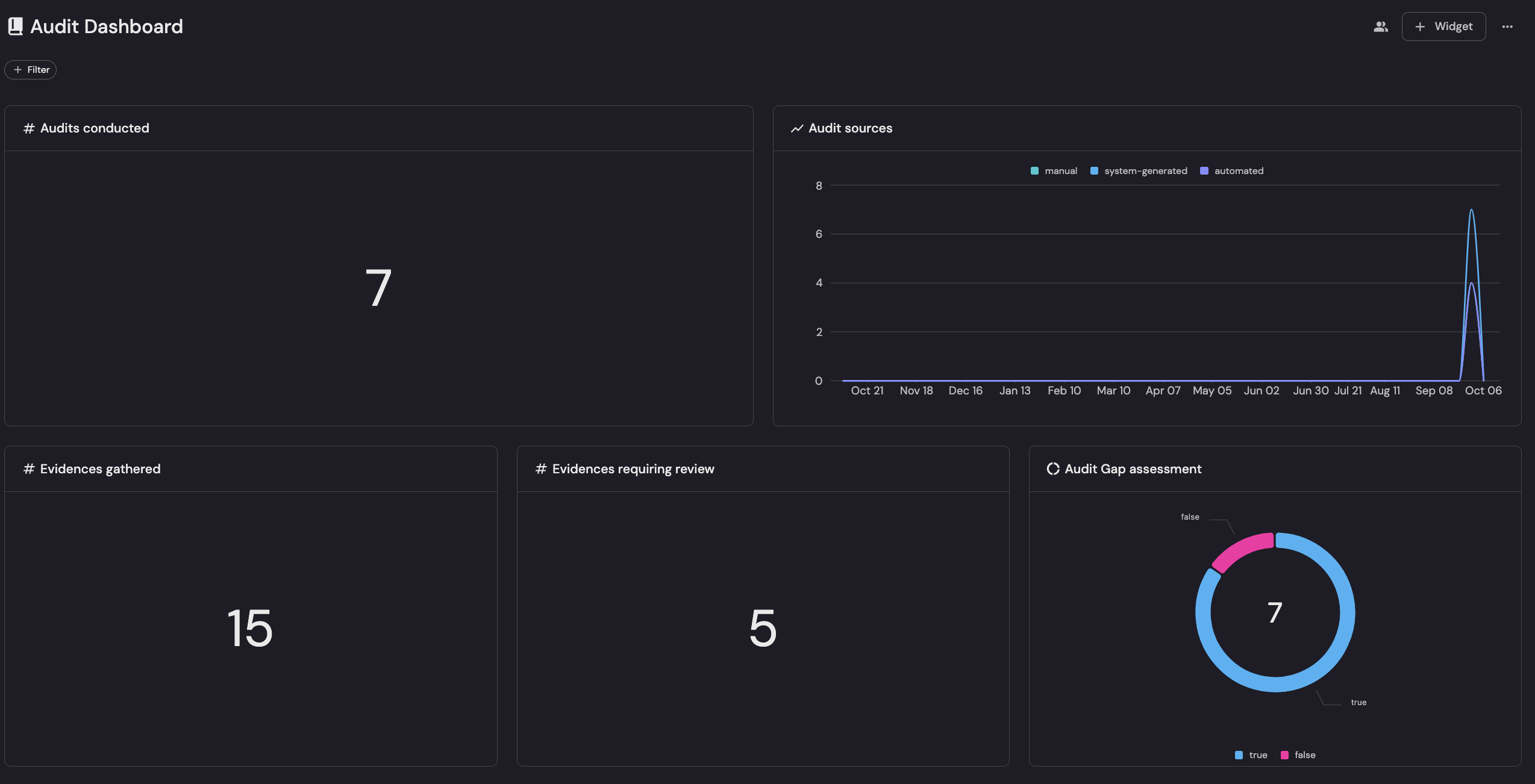Click the line chart icon beside Audit sources
This screenshot has width=1535, height=784.
797,128
